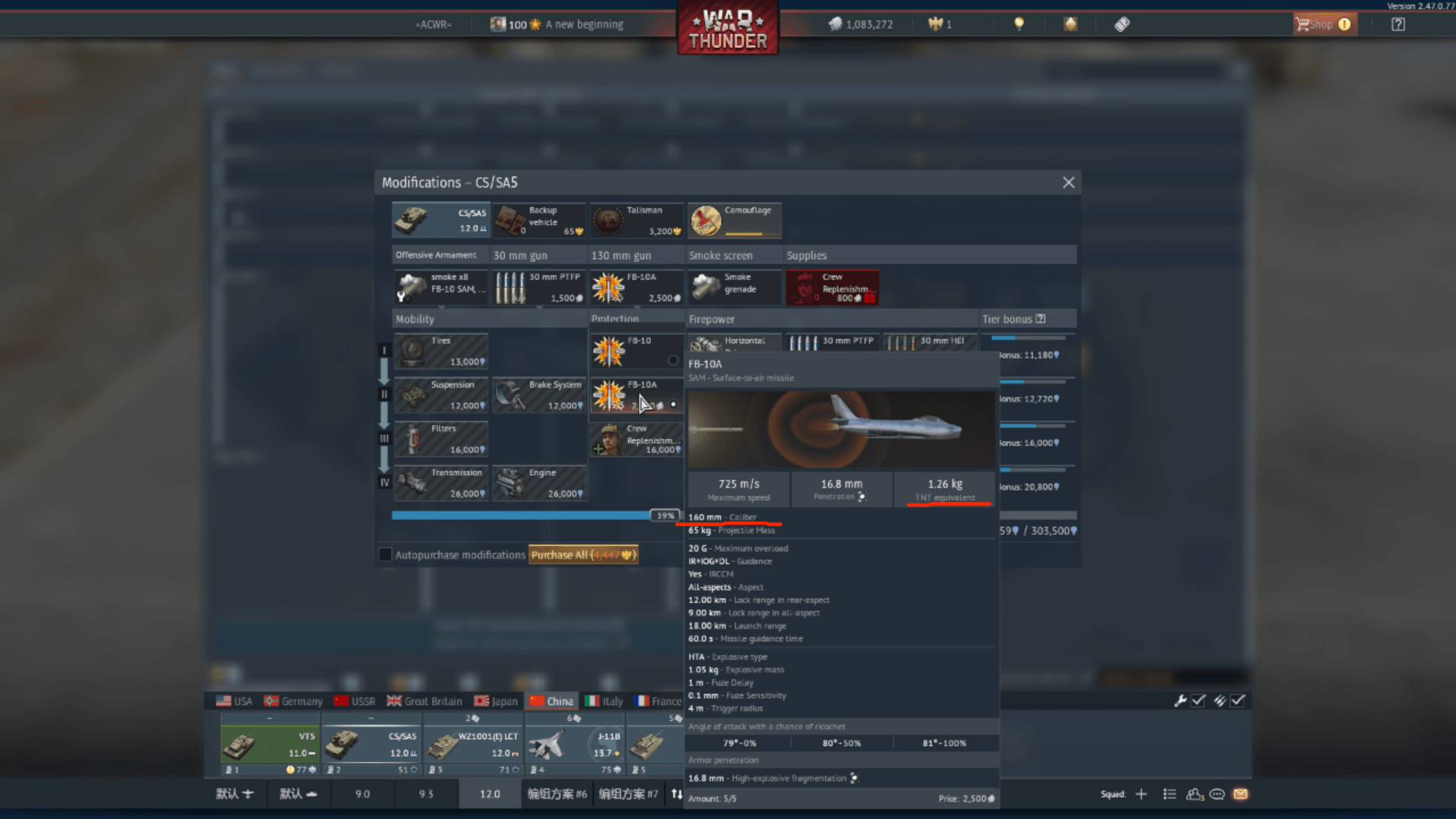Viewport: 1456px width, 819px height.
Task: Pick the Smoke grenade item
Action: click(x=734, y=288)
